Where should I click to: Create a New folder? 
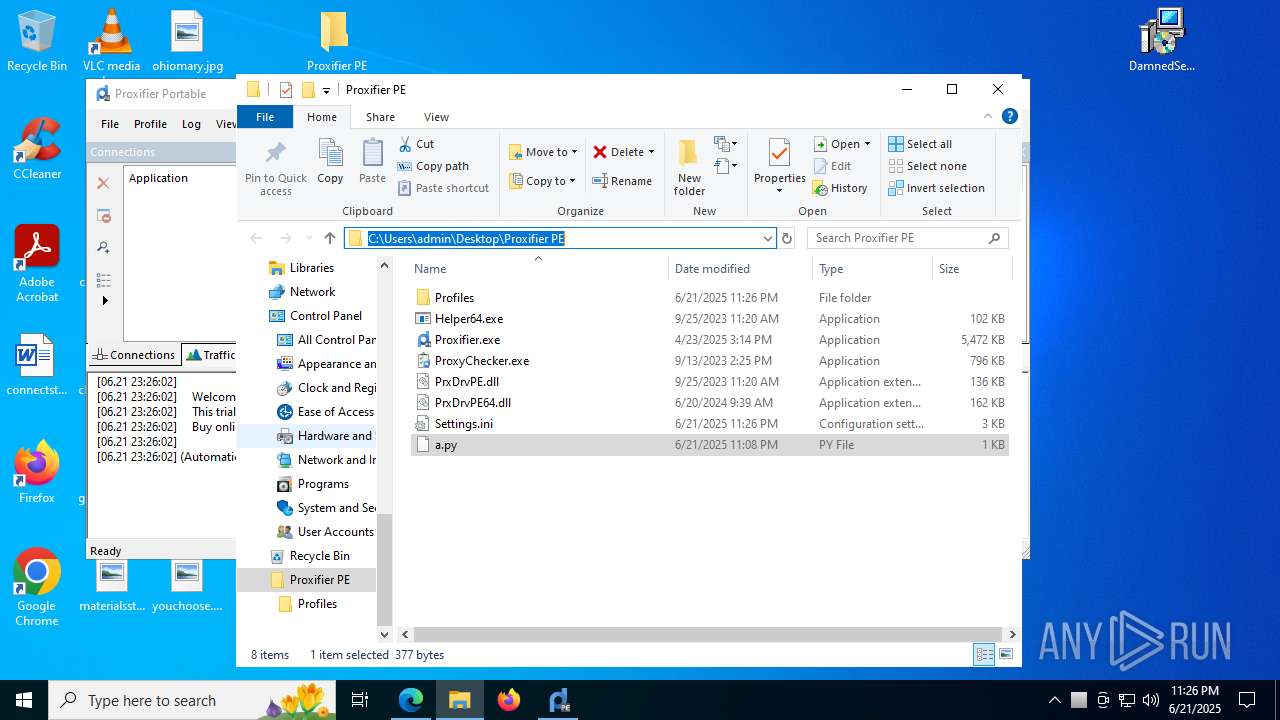pos(689,167)
